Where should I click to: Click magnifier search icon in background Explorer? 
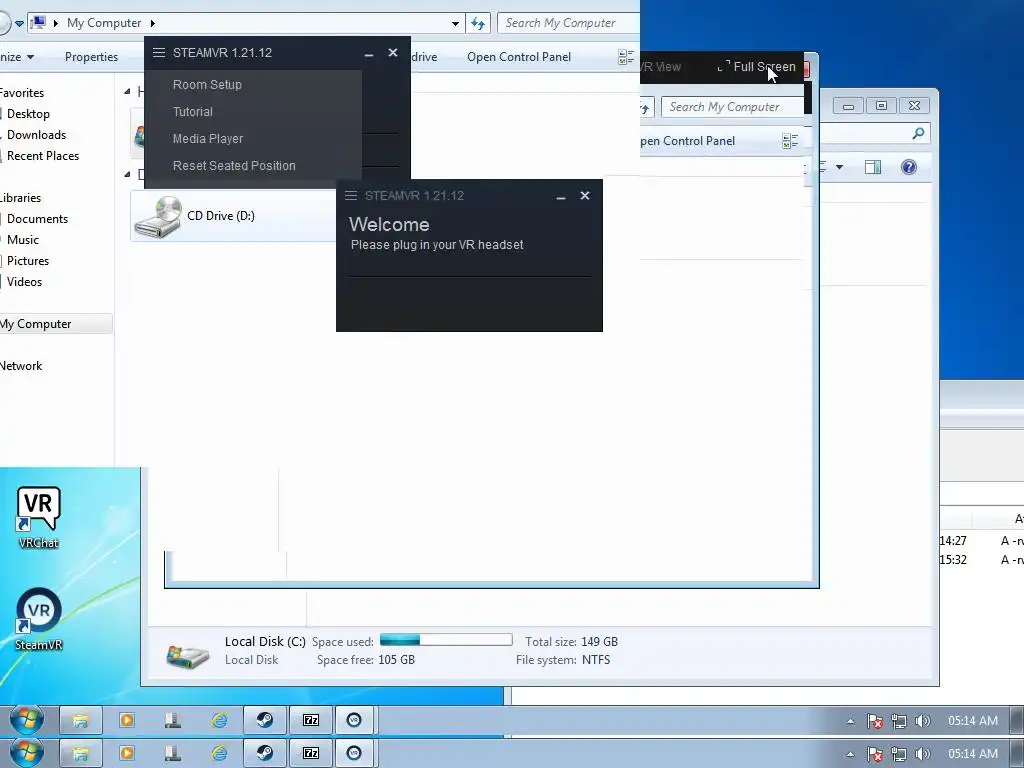918,134
